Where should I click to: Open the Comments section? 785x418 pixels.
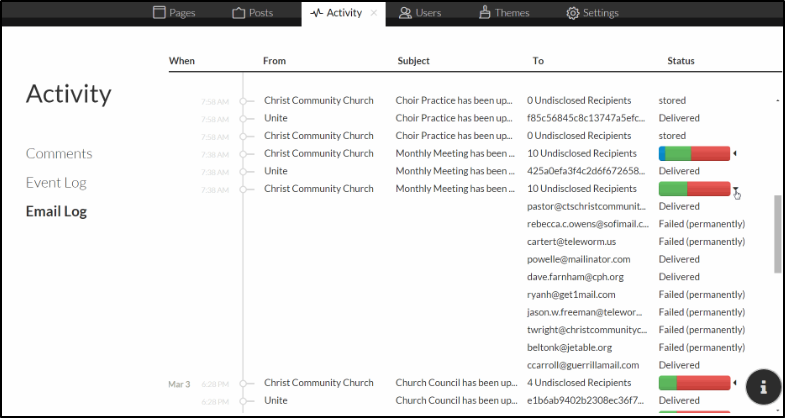coord(59,154)
